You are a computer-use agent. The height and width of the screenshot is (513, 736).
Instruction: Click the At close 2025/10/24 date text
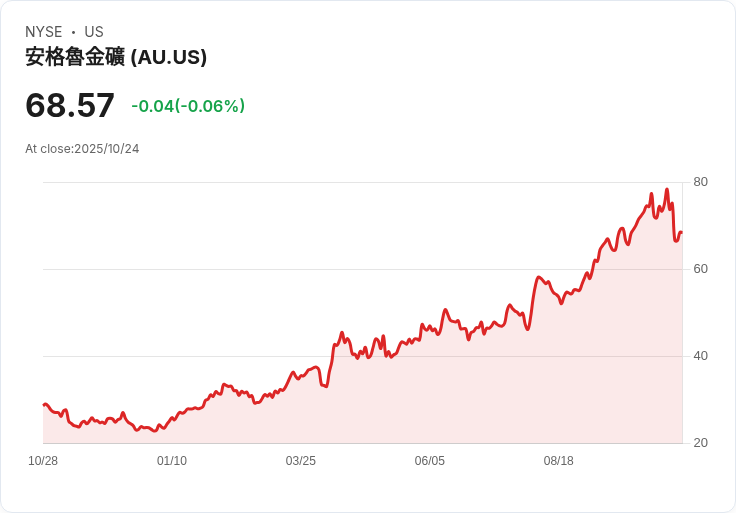(82, 149)
